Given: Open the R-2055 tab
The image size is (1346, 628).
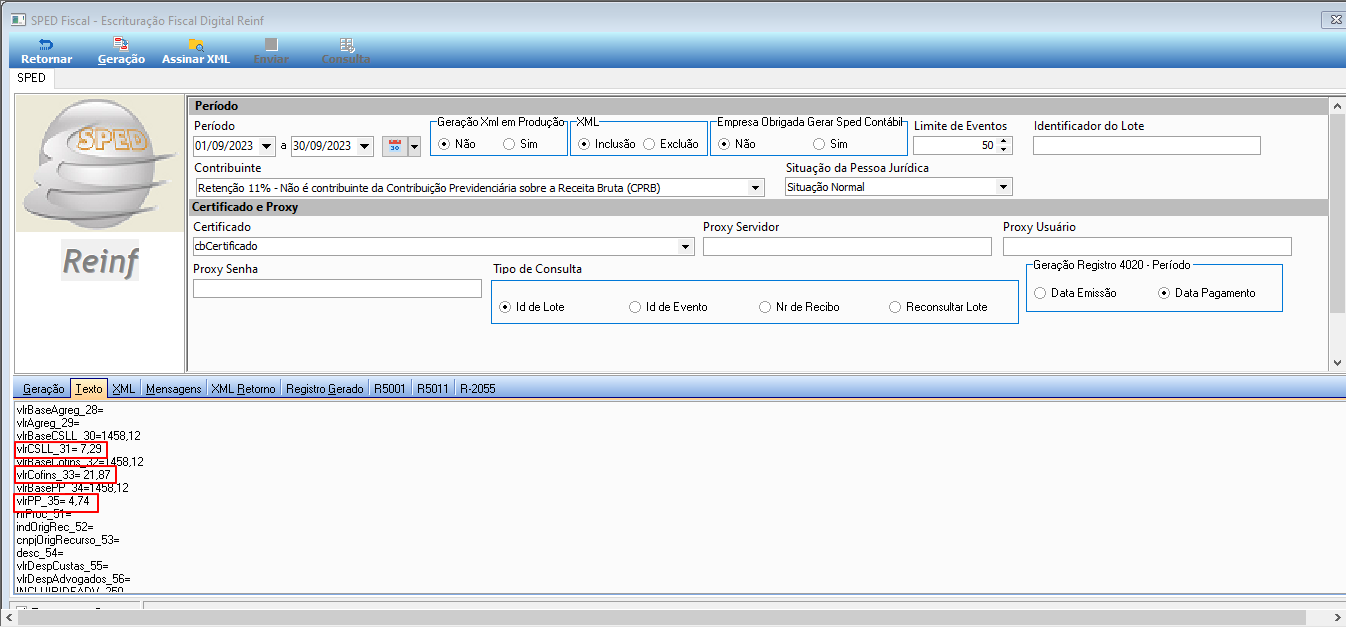Looking at the screenshot, I should pyautogui.click(x=478, y=388).
